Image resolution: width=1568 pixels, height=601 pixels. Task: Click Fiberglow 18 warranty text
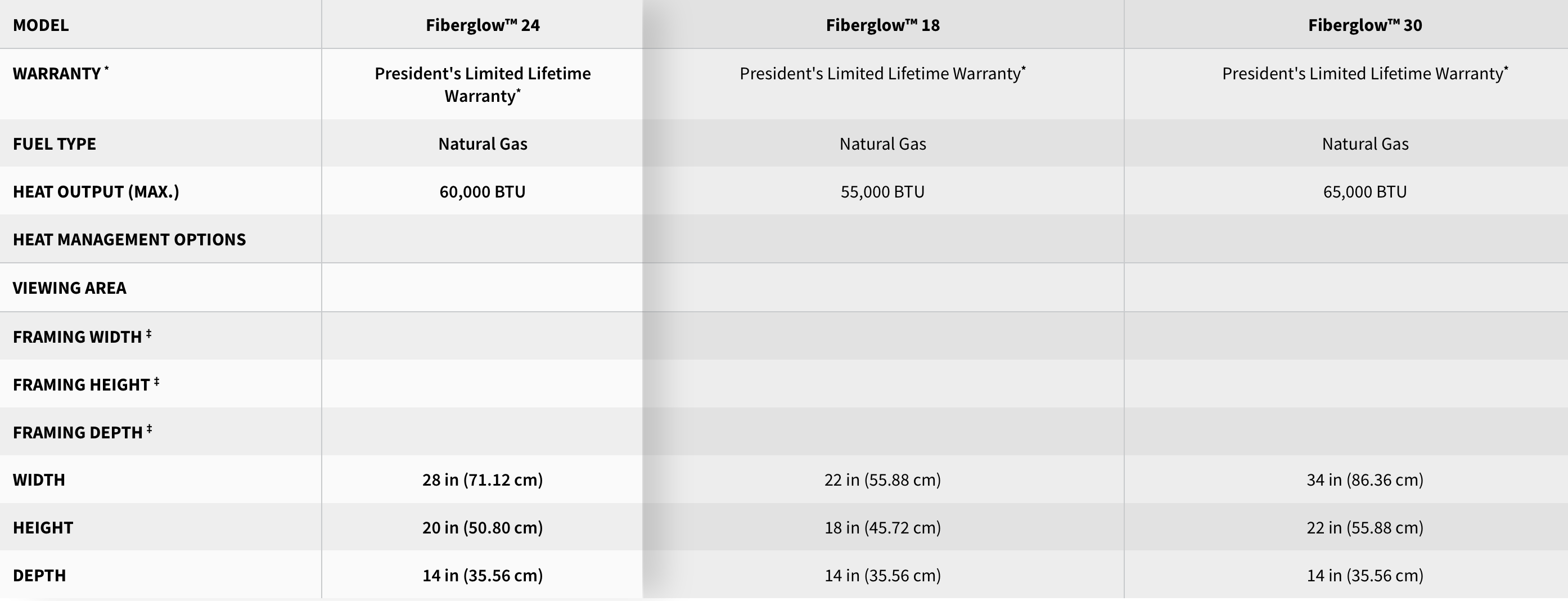pos(882,73)
